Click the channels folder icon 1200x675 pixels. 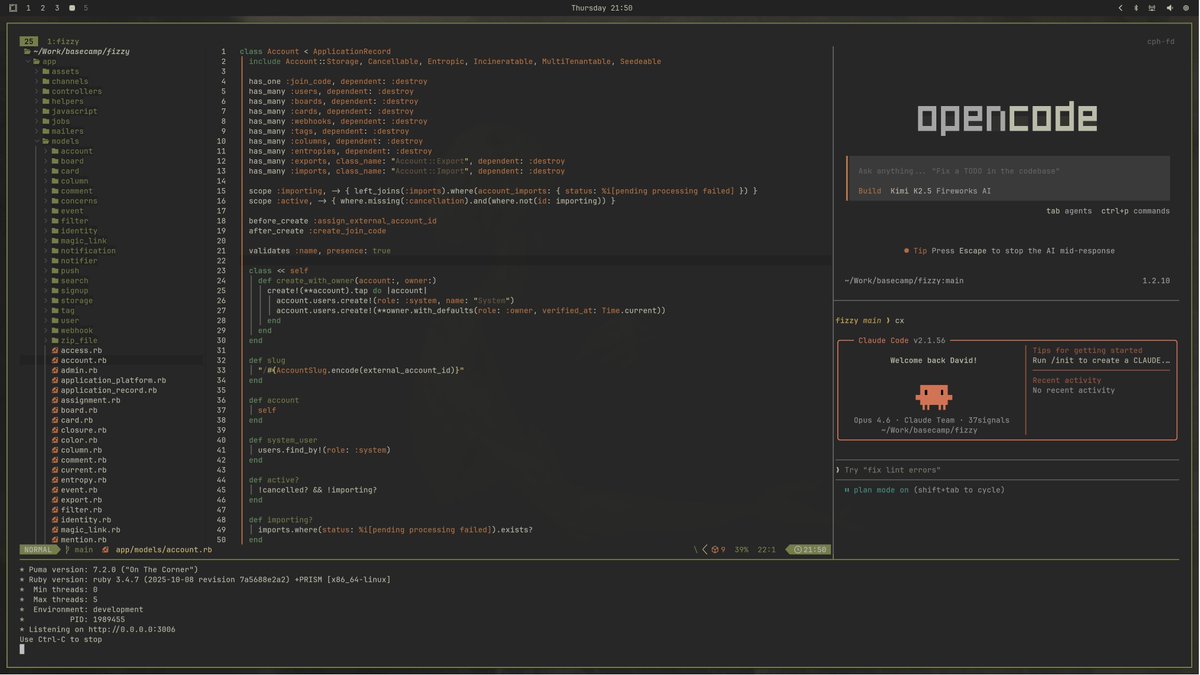tap(45, 82)
